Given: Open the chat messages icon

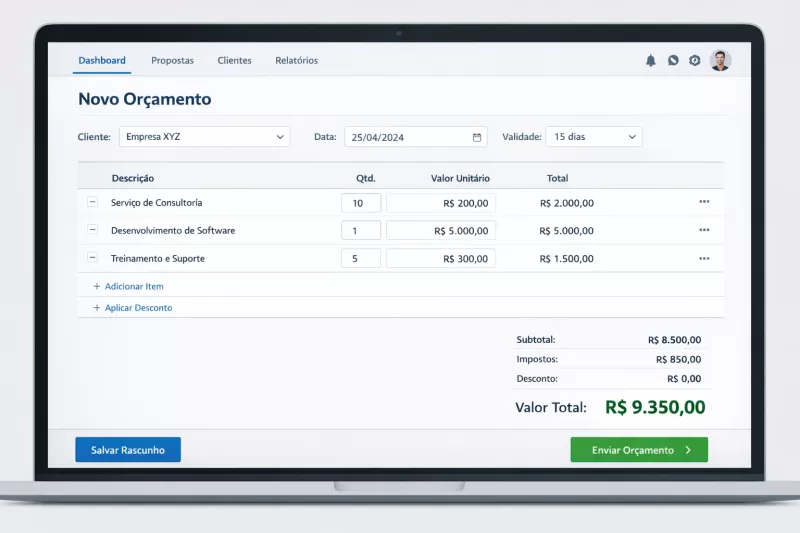Looking at the screenshot, I should click(673, 61).
